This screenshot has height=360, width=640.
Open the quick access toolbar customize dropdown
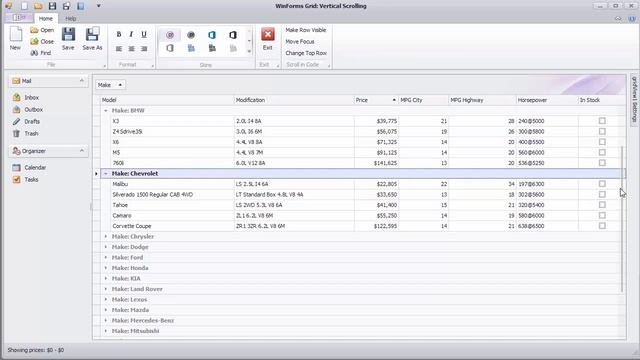(98, 6)
